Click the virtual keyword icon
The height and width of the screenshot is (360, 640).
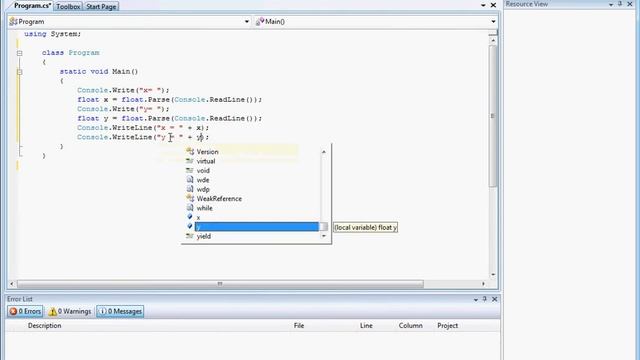click(190, 161)
